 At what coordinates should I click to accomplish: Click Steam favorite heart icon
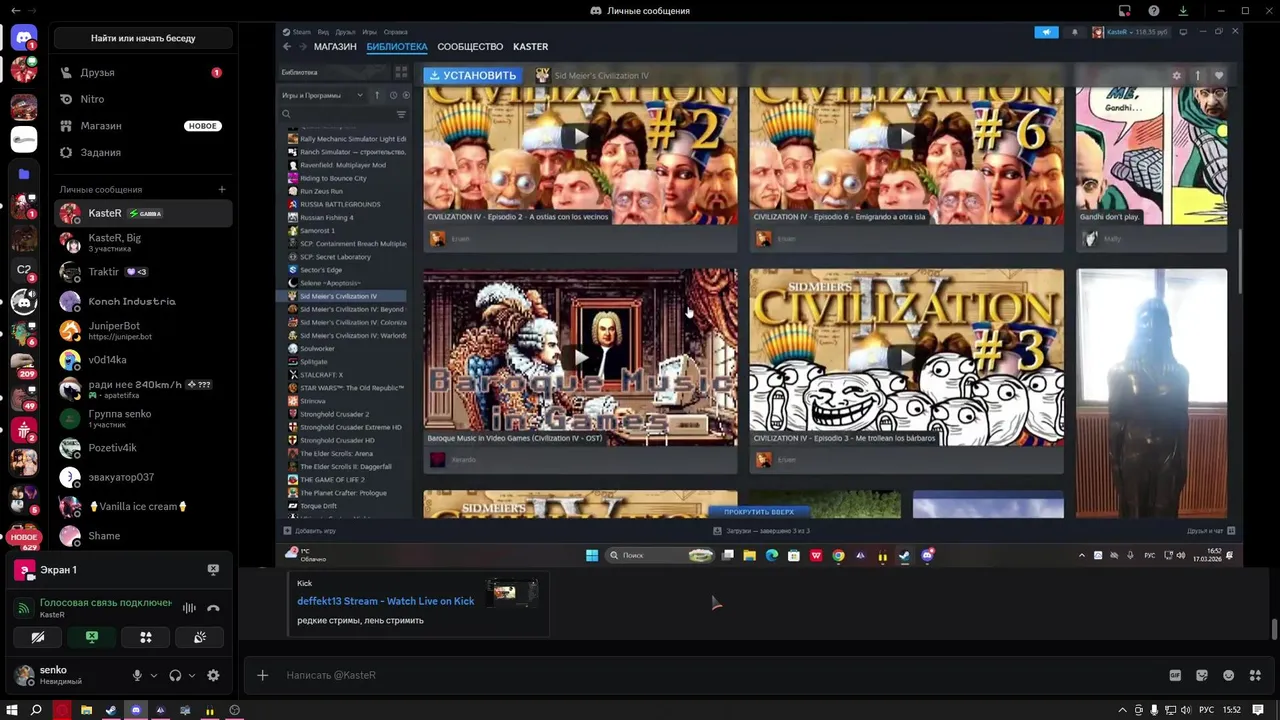[1218, 75]
